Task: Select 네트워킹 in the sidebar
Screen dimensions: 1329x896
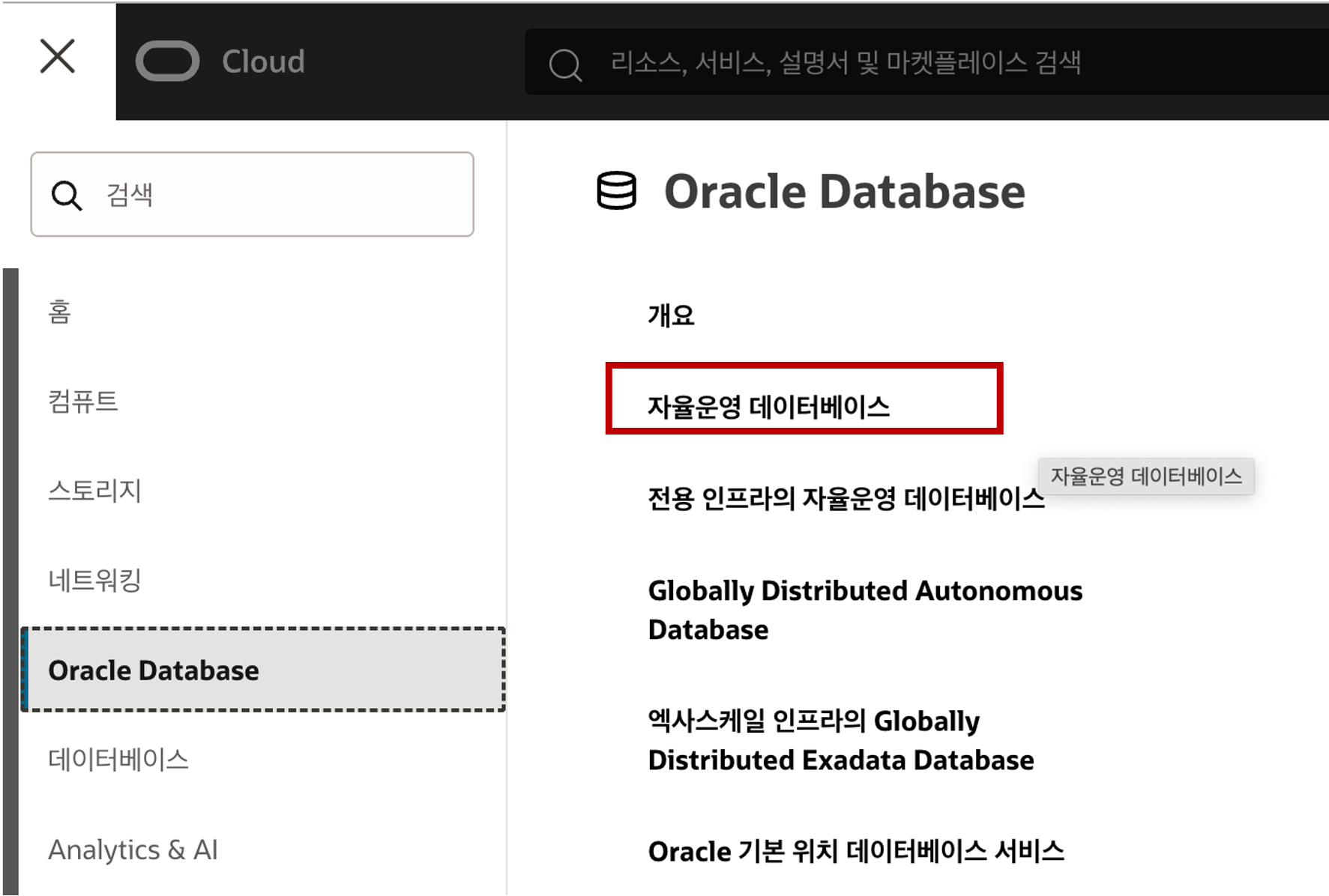Action: click(95, 580)
